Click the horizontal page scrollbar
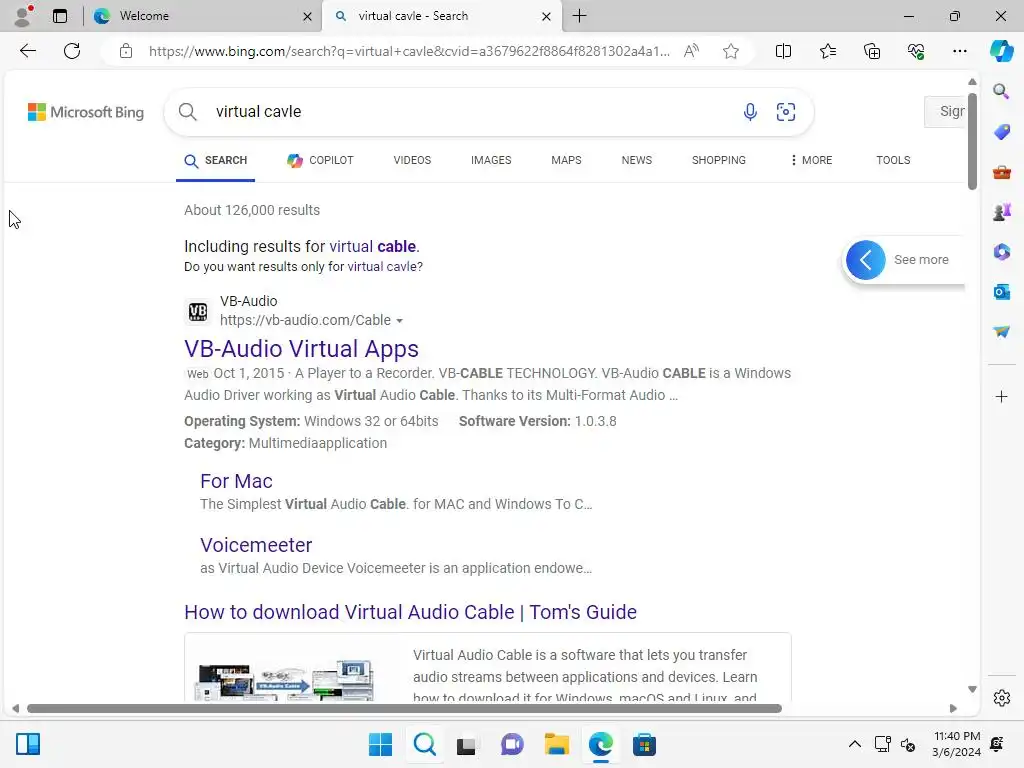 [x=404, y=709]
